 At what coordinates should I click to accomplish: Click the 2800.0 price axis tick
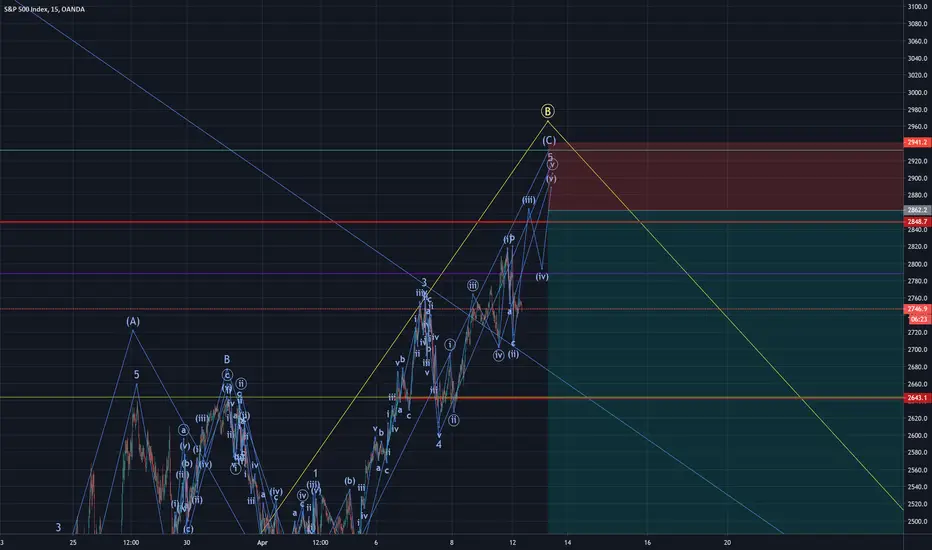click(x=918, y=265)
